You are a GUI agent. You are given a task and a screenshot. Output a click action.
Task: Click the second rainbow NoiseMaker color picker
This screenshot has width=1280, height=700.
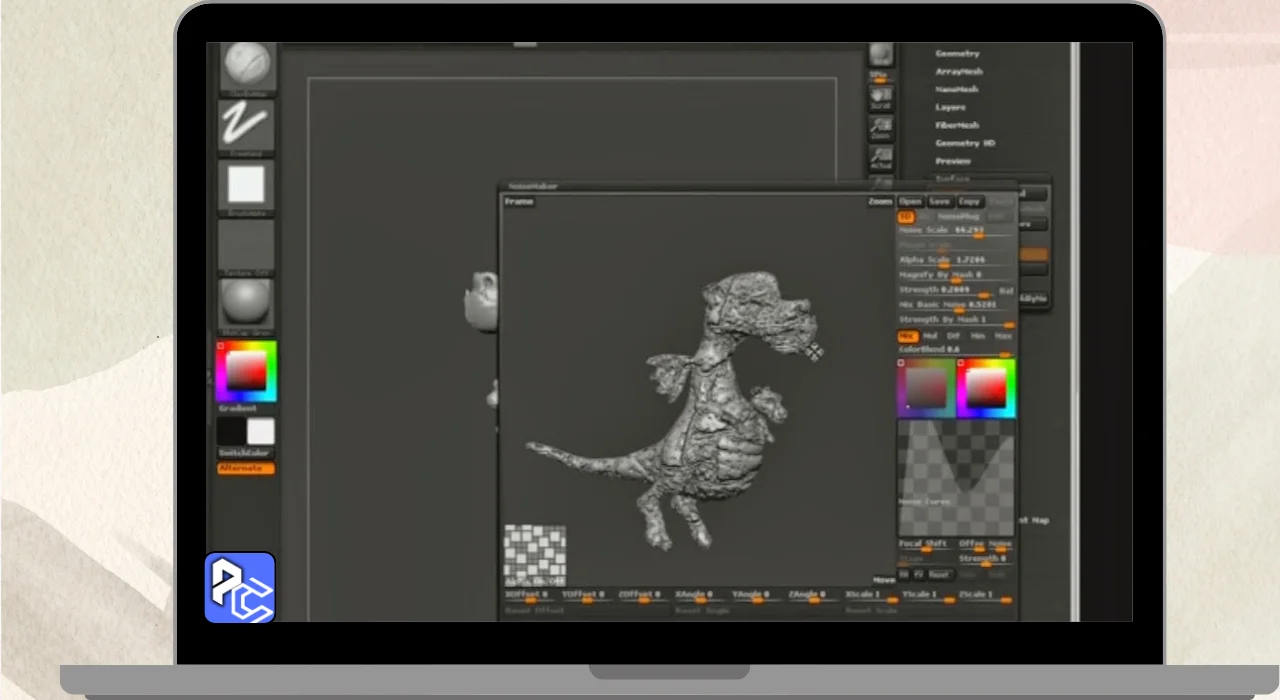986,388
